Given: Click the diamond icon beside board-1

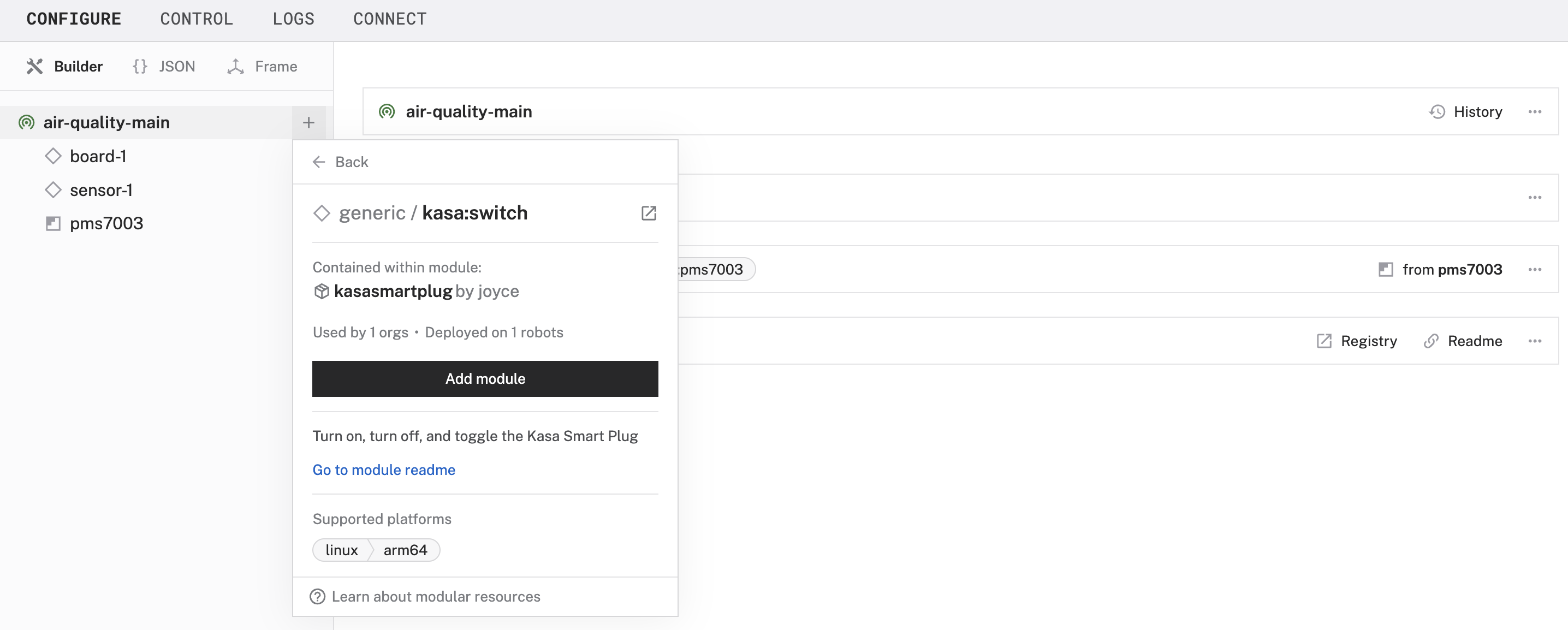Looking at the screenshot, I should click(53, 157).
